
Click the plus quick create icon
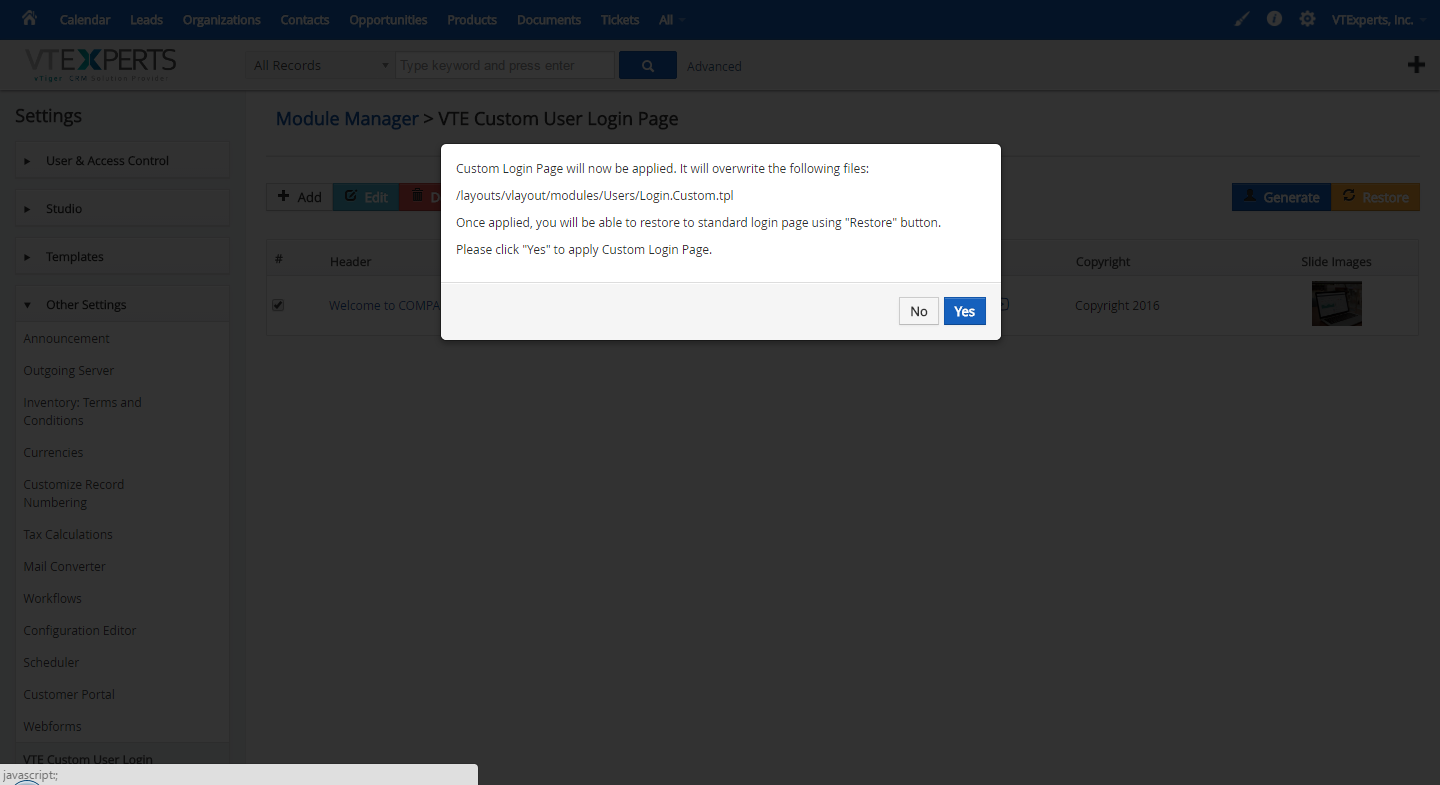1416,65
